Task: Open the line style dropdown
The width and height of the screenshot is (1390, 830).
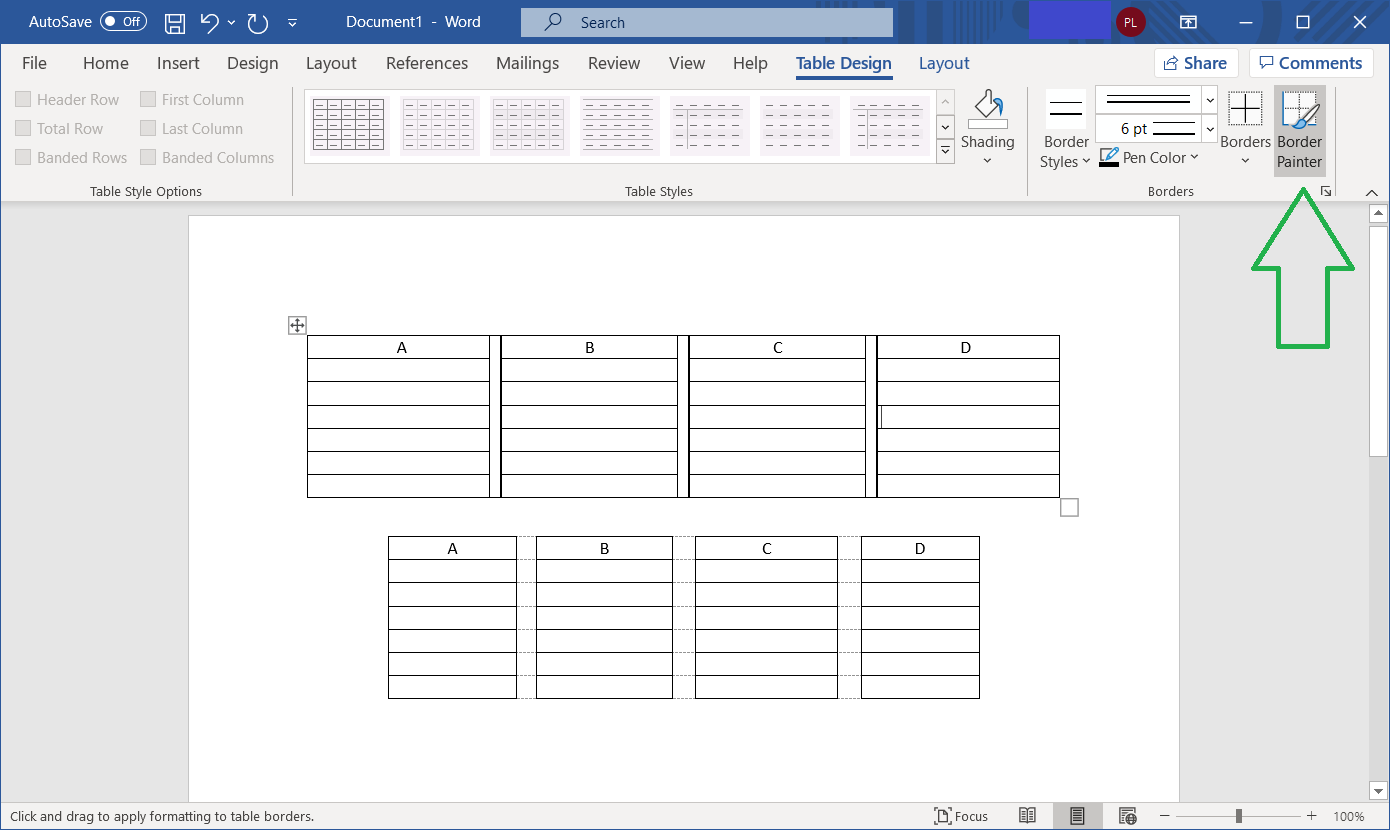Action: coord(1209,100)
